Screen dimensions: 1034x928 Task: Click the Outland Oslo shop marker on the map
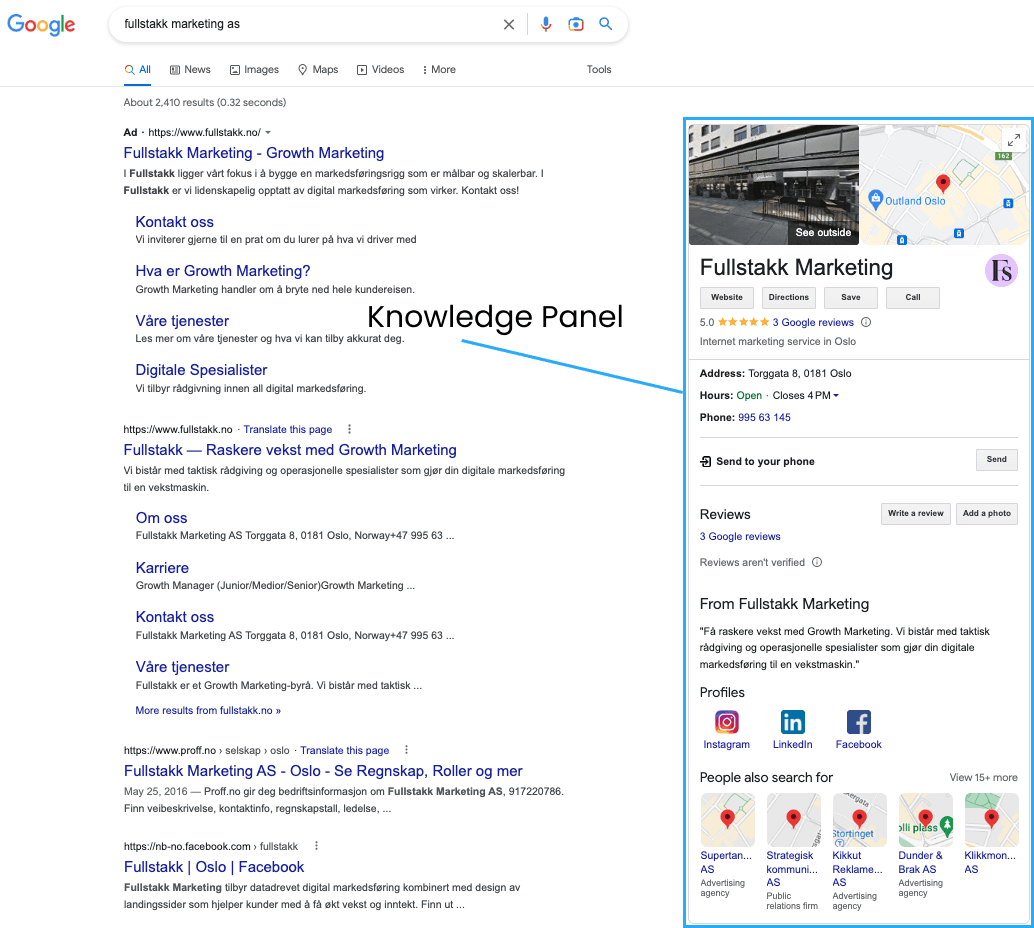tap(875, 199)
